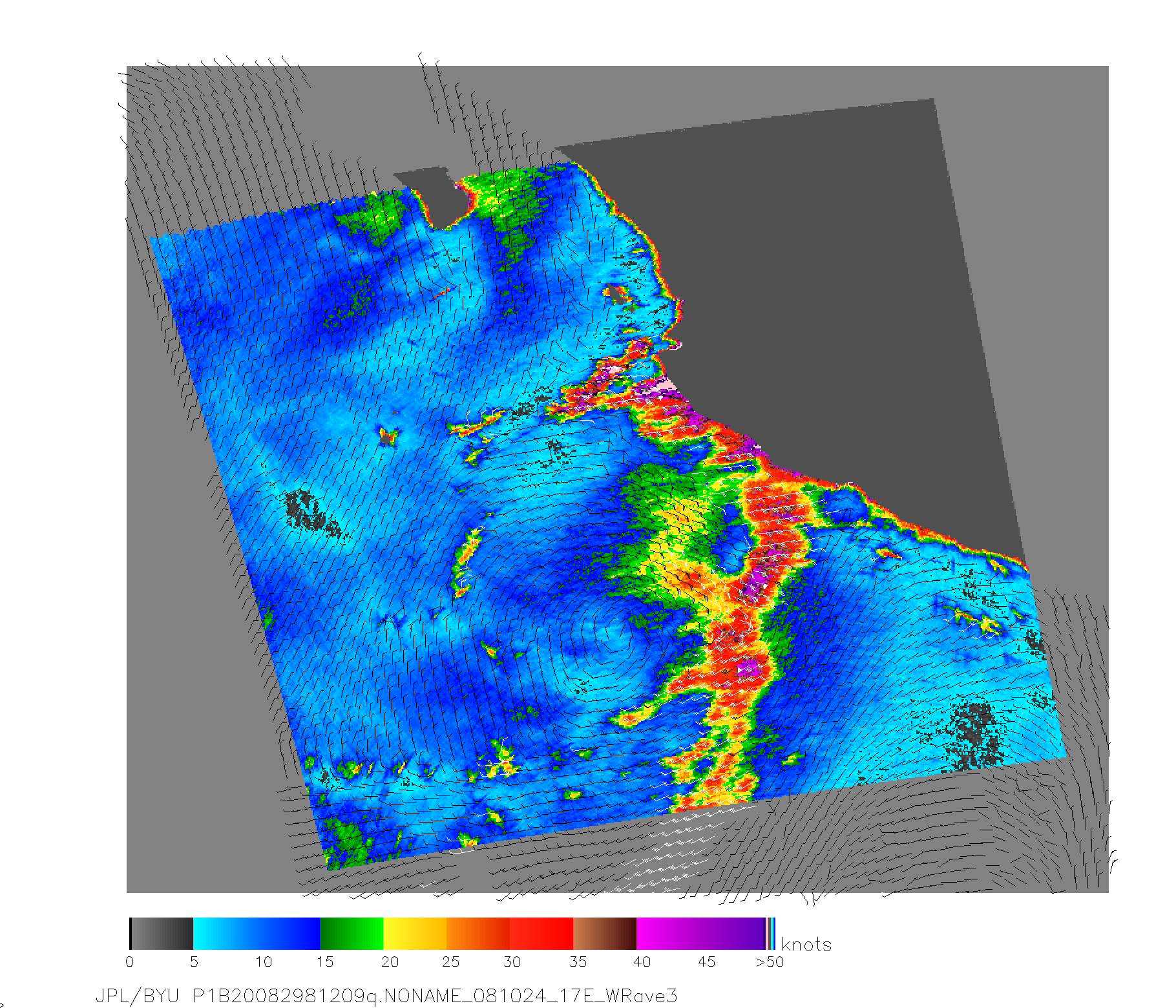Click the '20' scale label
The height and width of the screenshot is (1008, 1176).
pos(390,961)
